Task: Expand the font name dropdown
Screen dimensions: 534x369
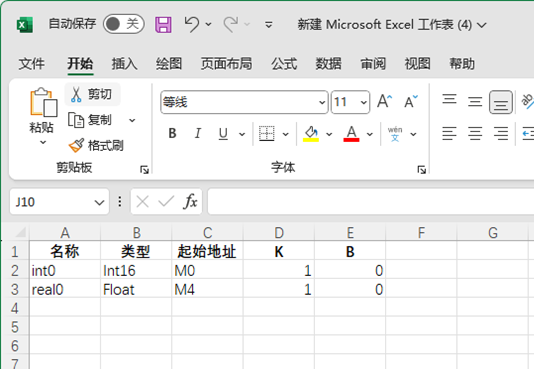Action: [x=322, y=102]
